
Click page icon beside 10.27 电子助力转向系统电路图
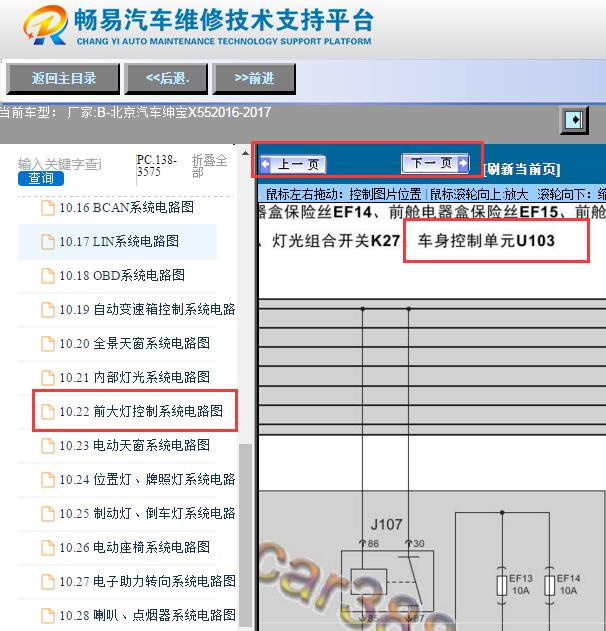click(48, 582)
